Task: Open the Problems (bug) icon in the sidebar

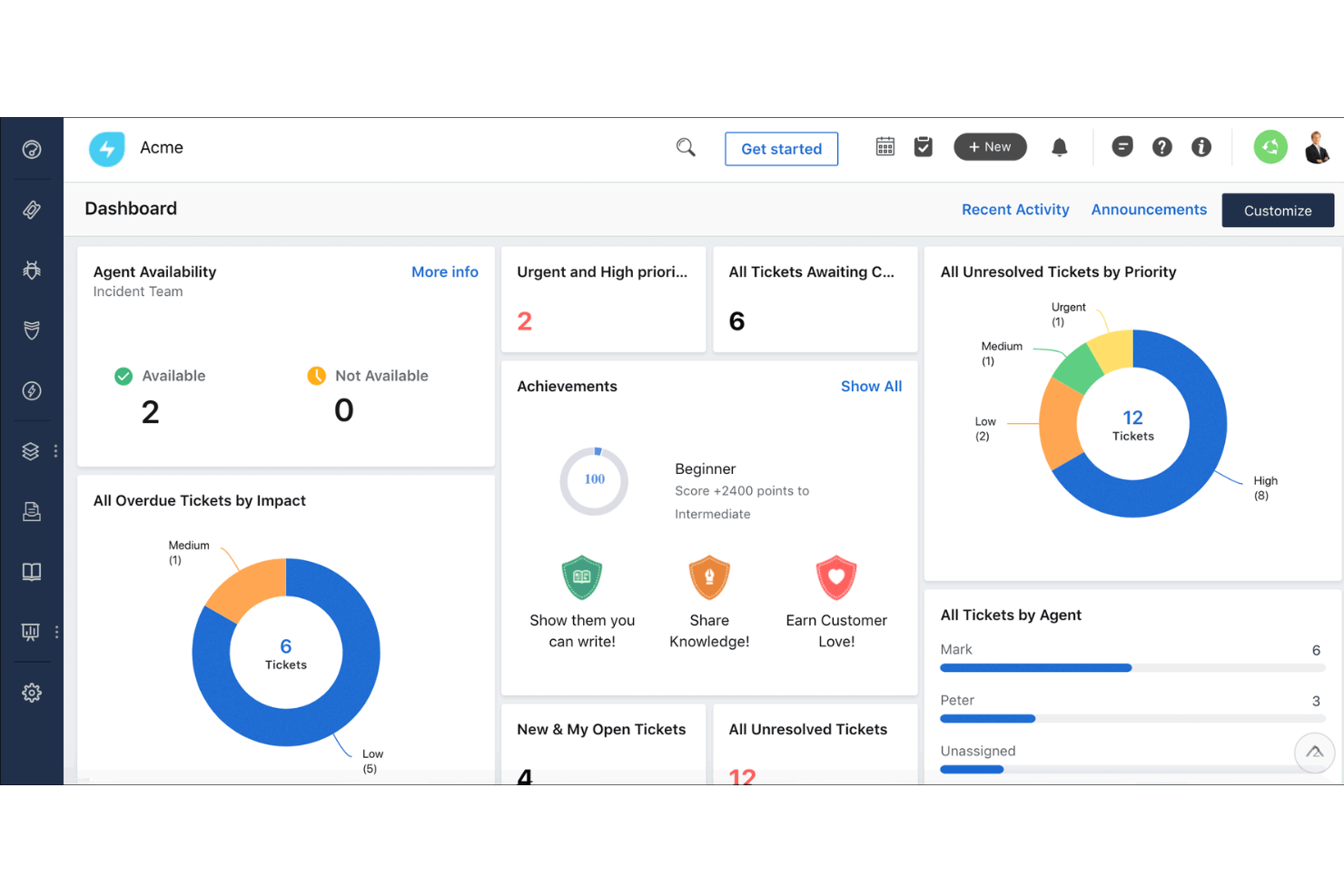Action: tap(32, 270)
